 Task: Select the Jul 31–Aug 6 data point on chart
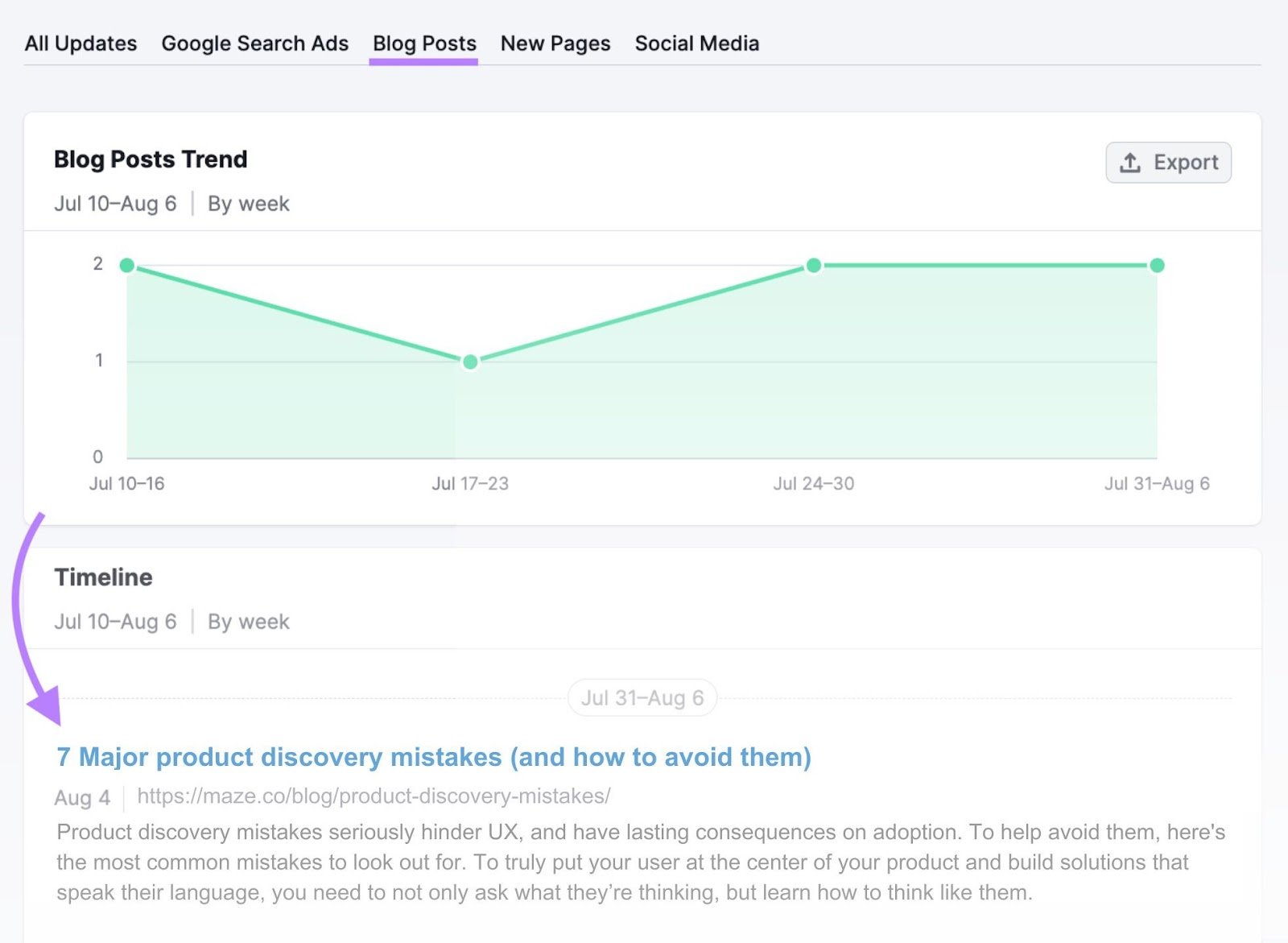click(x=1157, y=264)
